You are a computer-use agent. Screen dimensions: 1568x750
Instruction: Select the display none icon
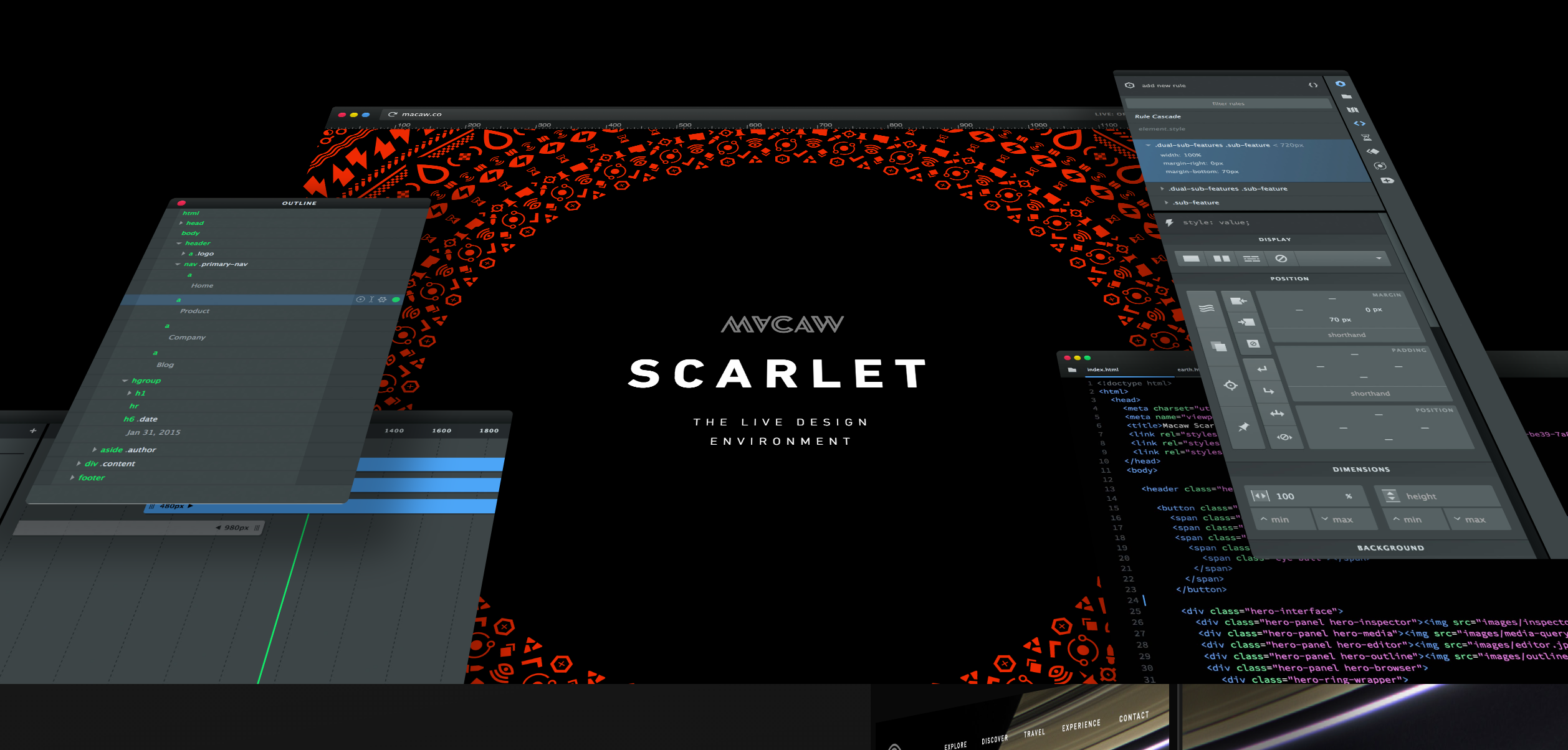(1281, 259)
